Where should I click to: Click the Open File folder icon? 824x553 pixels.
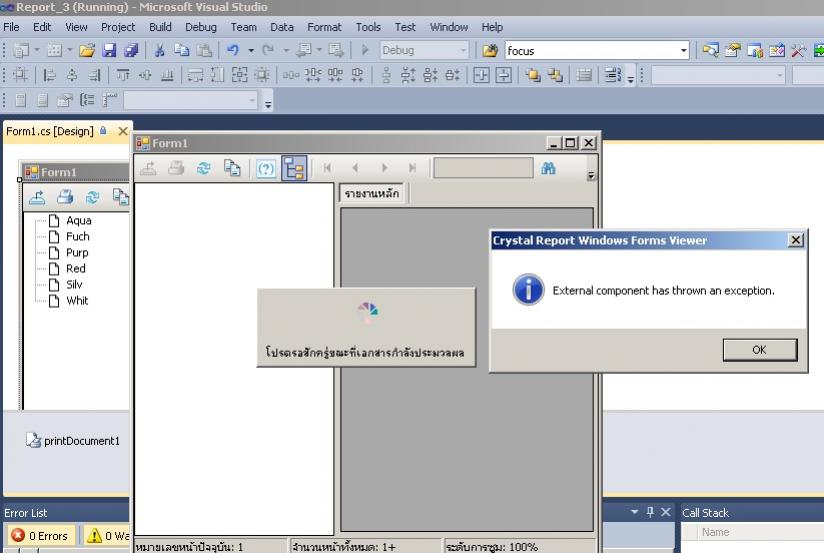point(87,50)
